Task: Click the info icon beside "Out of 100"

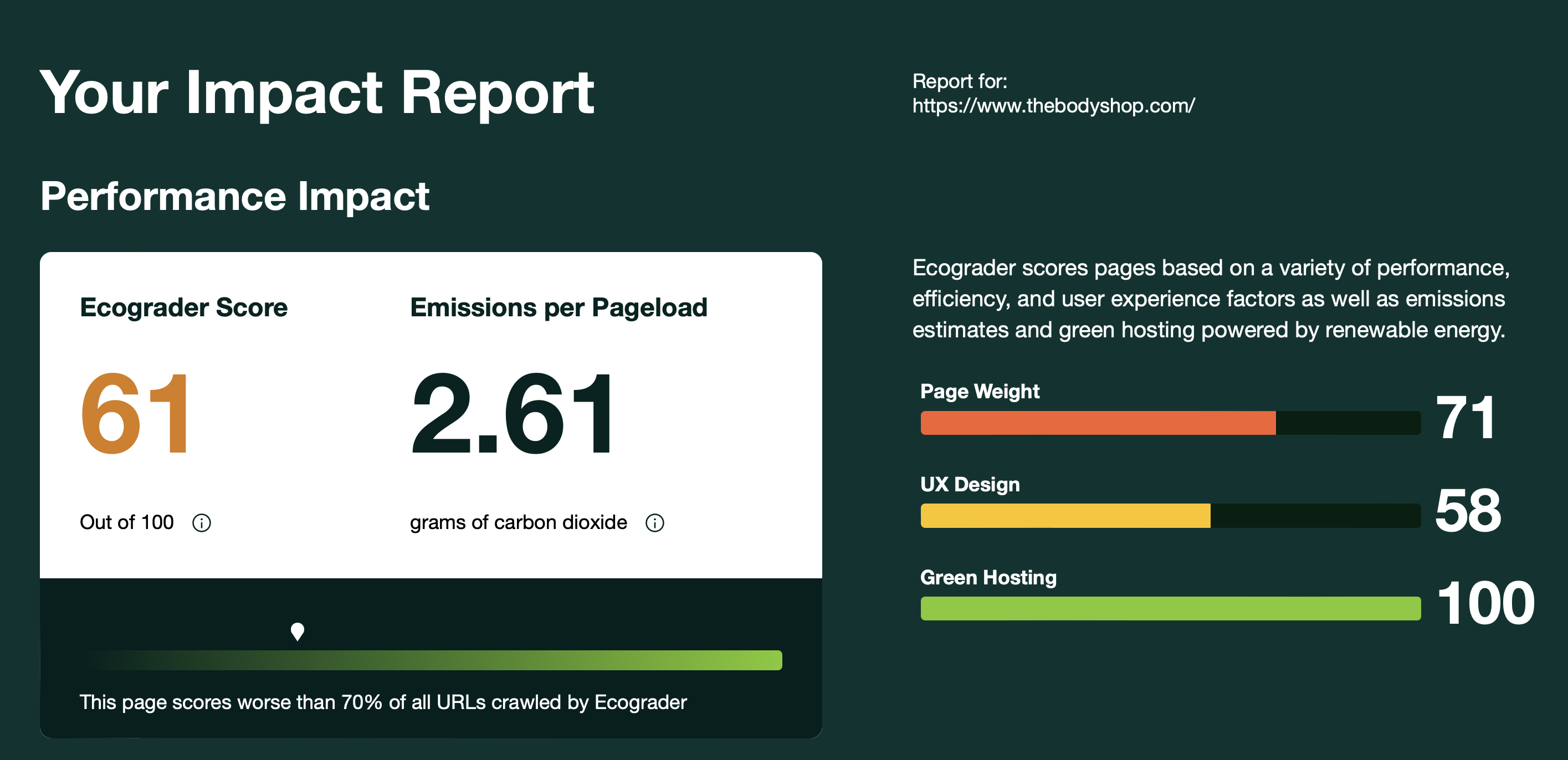Action: (x=202, y=523)
